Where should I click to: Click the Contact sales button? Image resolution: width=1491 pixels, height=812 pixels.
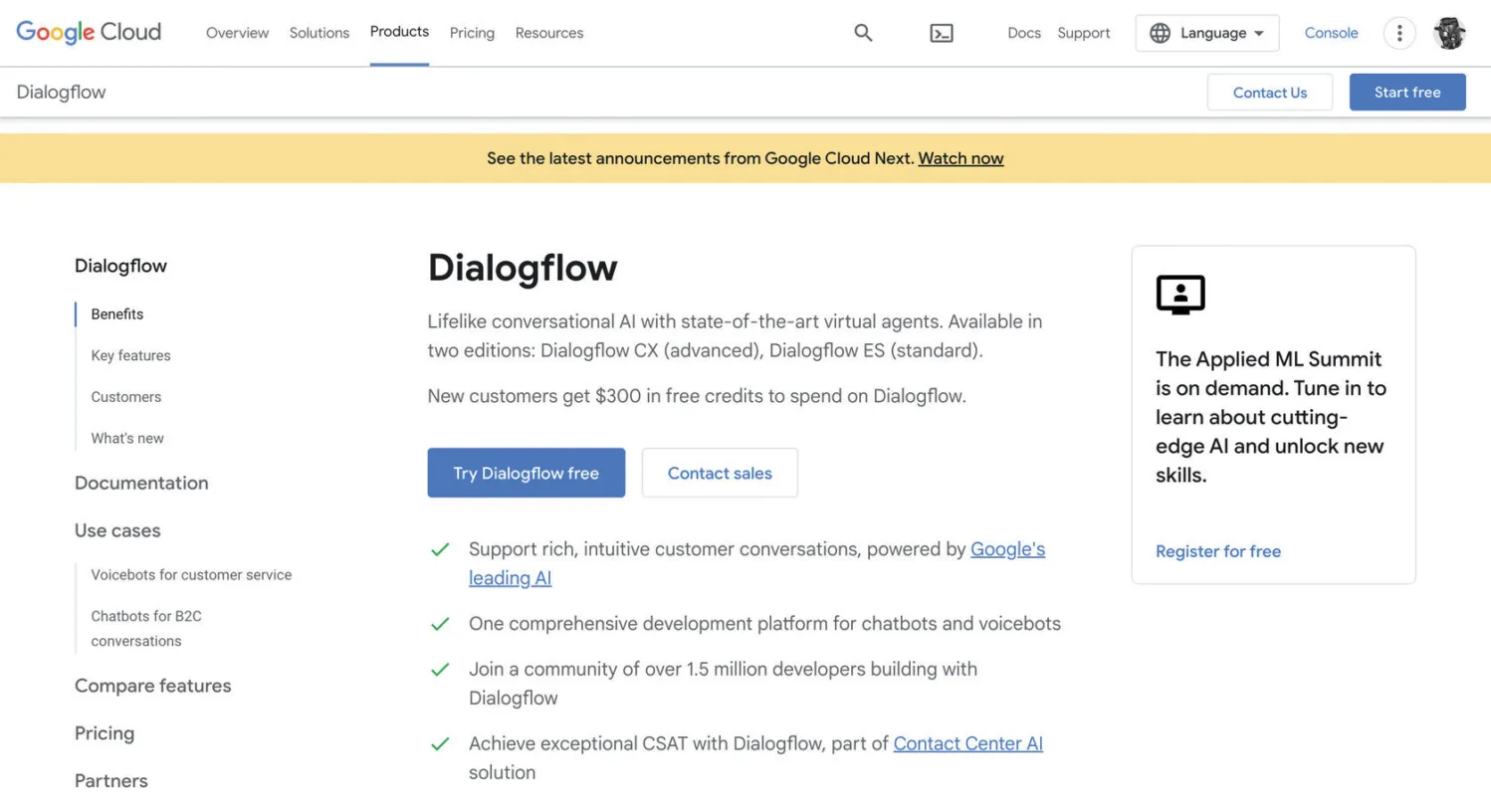pyautogui.click(x=719, y=473)
